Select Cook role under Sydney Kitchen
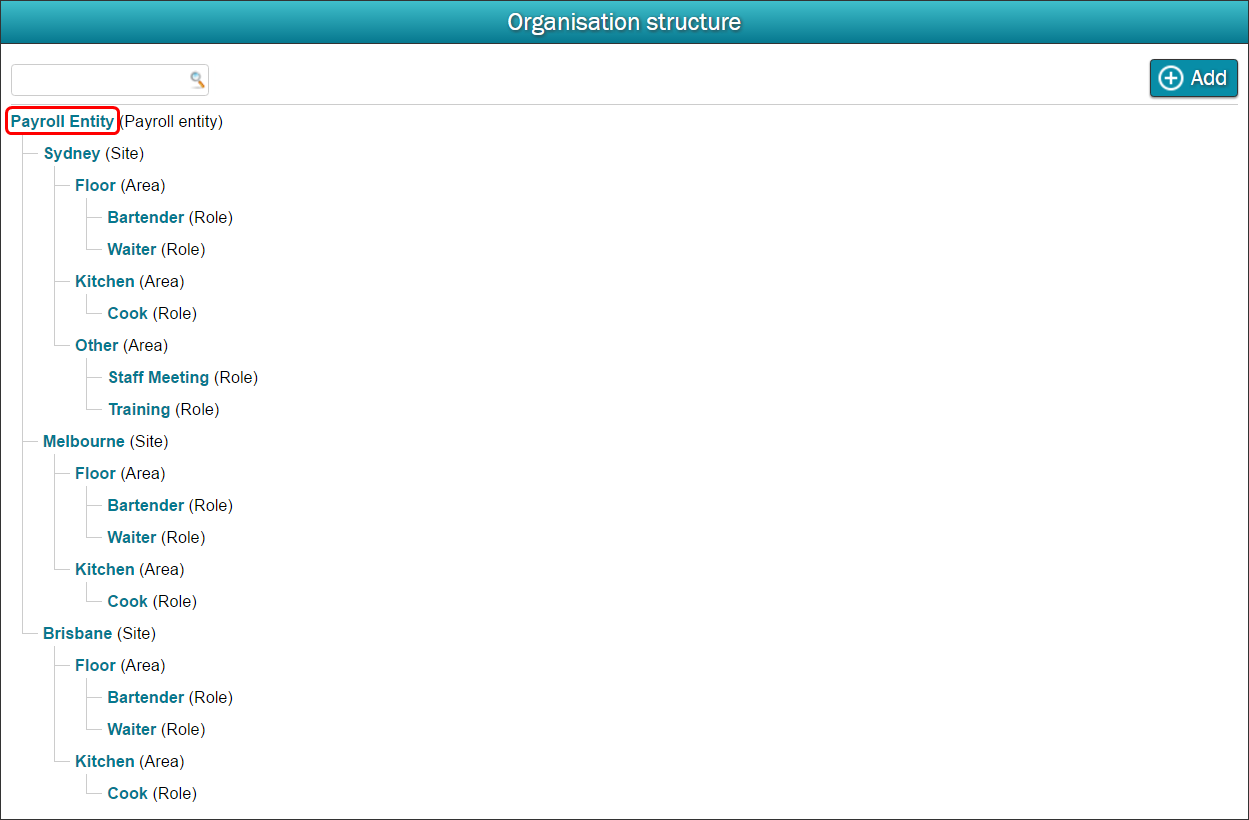This screenshot has height=820, width=1249. click(x=128, y=313)
